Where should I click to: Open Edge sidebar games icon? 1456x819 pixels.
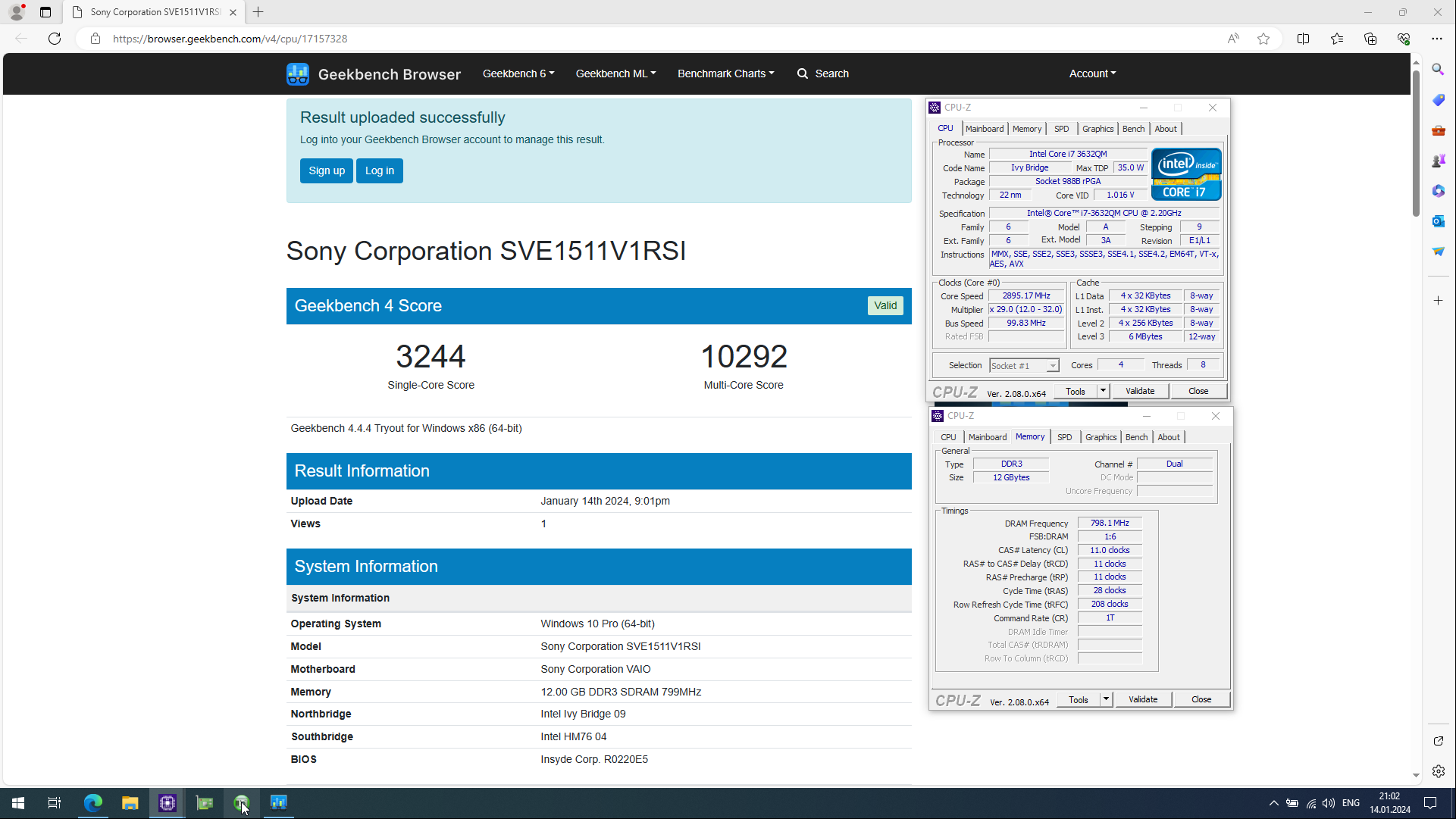coord(1439,161)
